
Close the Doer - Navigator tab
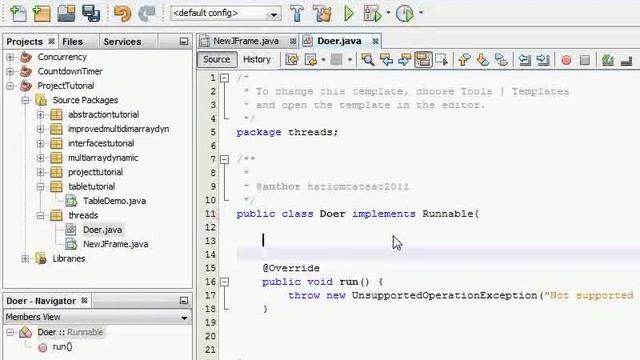coord(84,300)
